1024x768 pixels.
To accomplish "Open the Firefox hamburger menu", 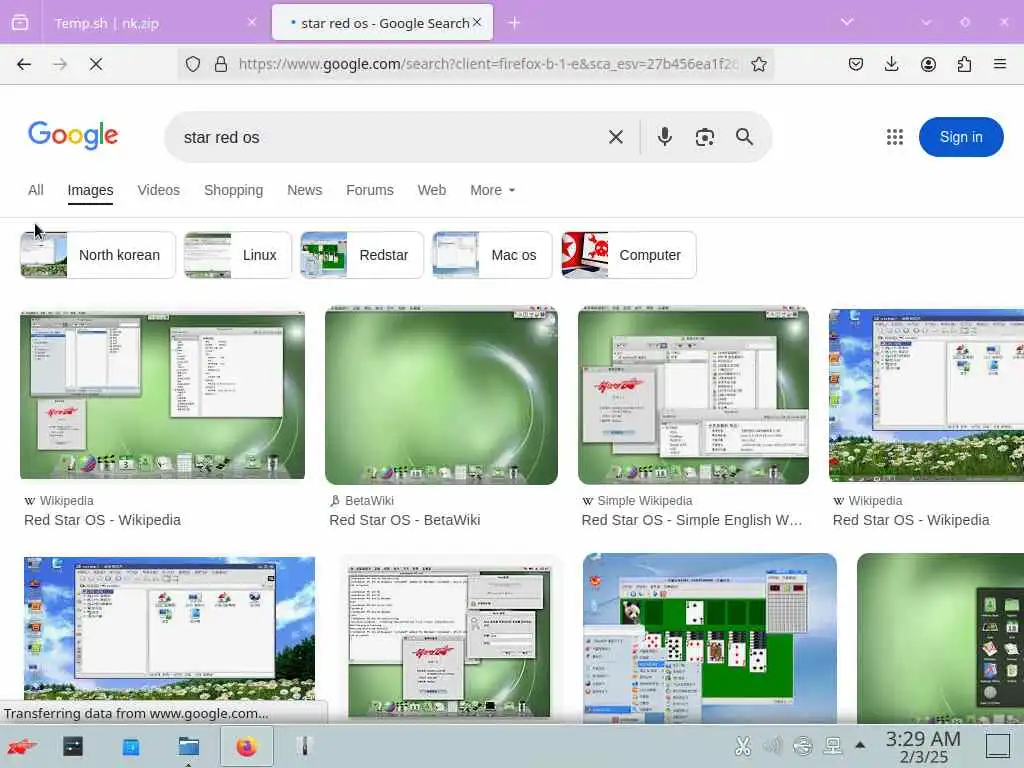I will coord(1000,64).
